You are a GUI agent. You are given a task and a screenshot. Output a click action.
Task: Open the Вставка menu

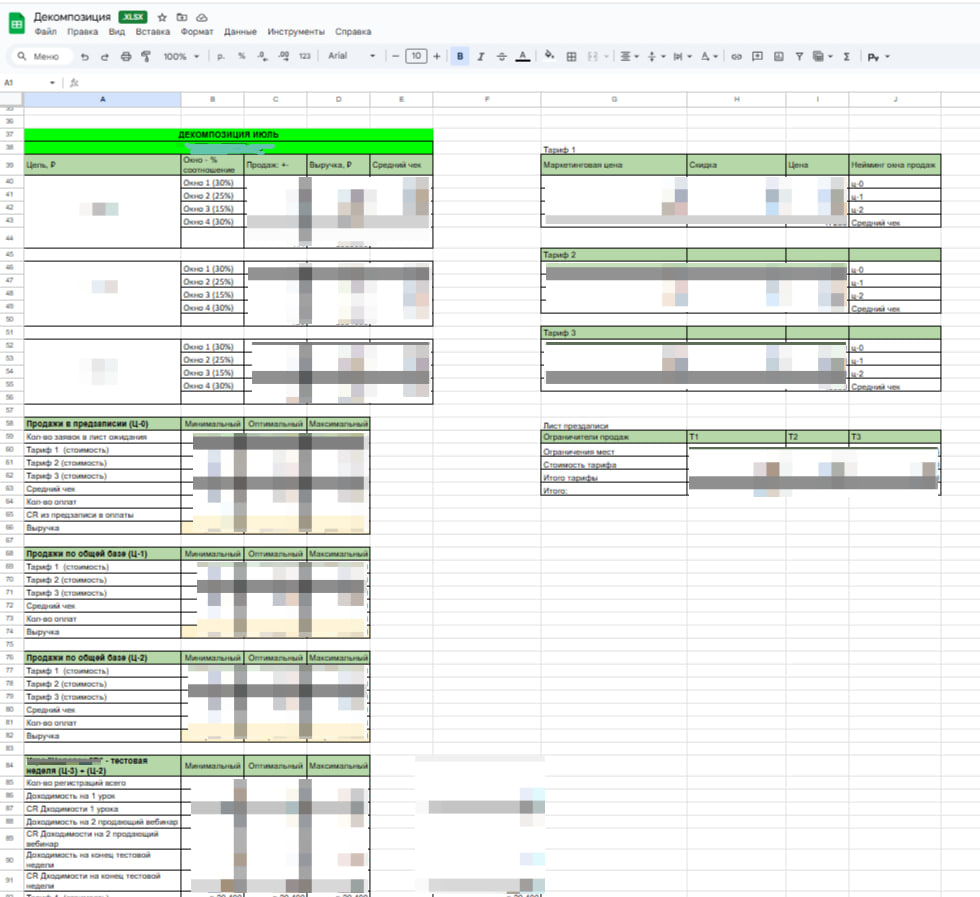click(x=153, y=32)
